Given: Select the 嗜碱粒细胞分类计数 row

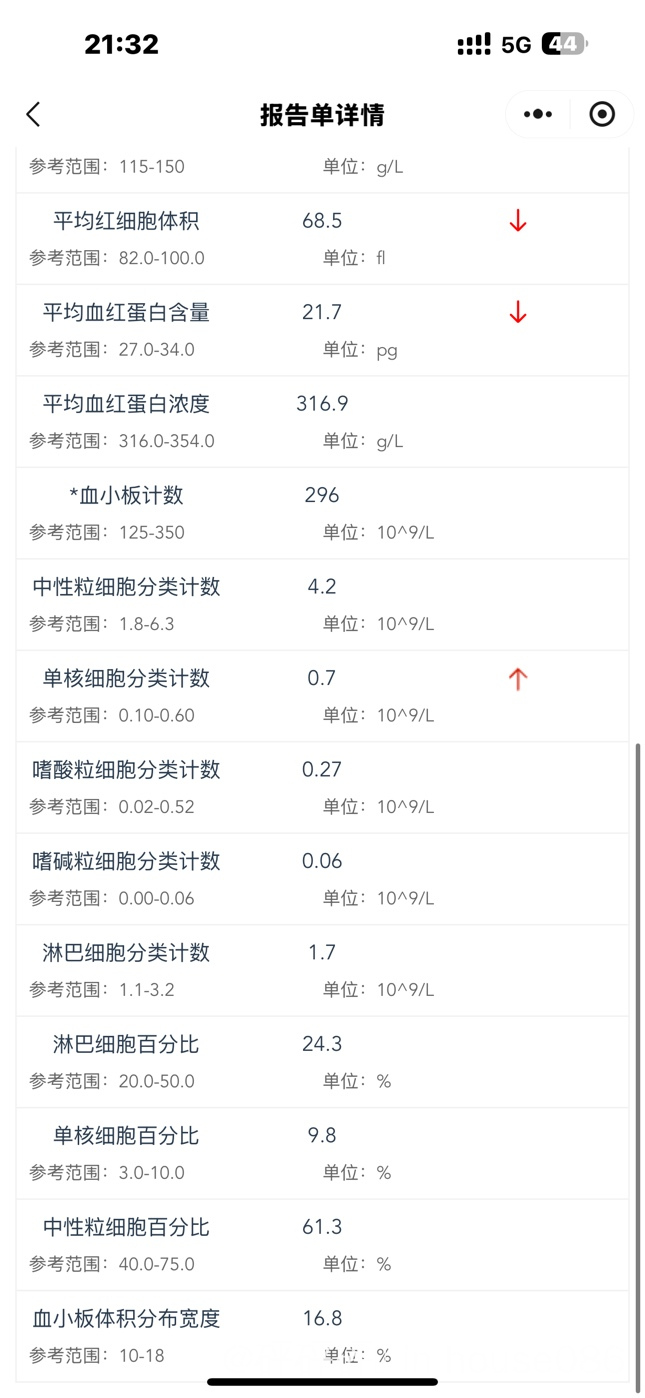Looking at the screenshot, I should pos(322,878).
